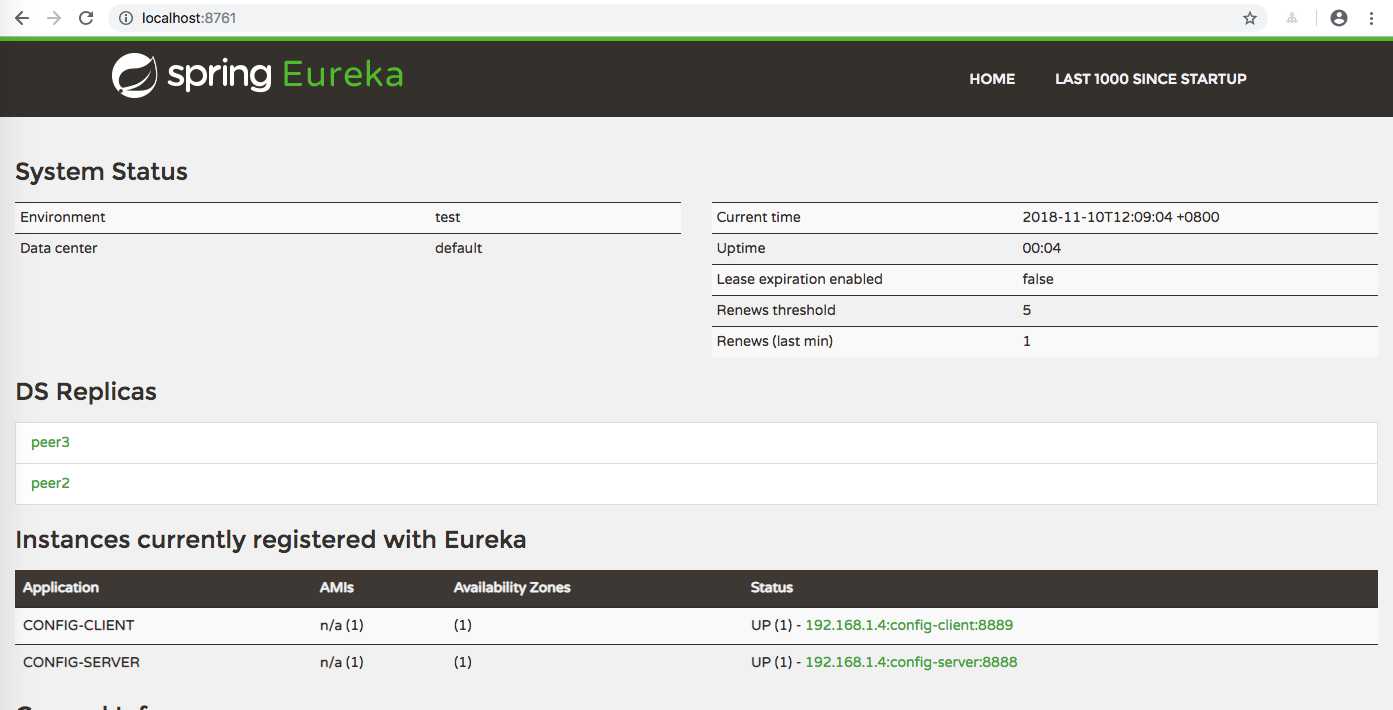The width and height of the screenshot is (1393, 710).
Task: Open the peer3 replica link
Action: [50, 442]
